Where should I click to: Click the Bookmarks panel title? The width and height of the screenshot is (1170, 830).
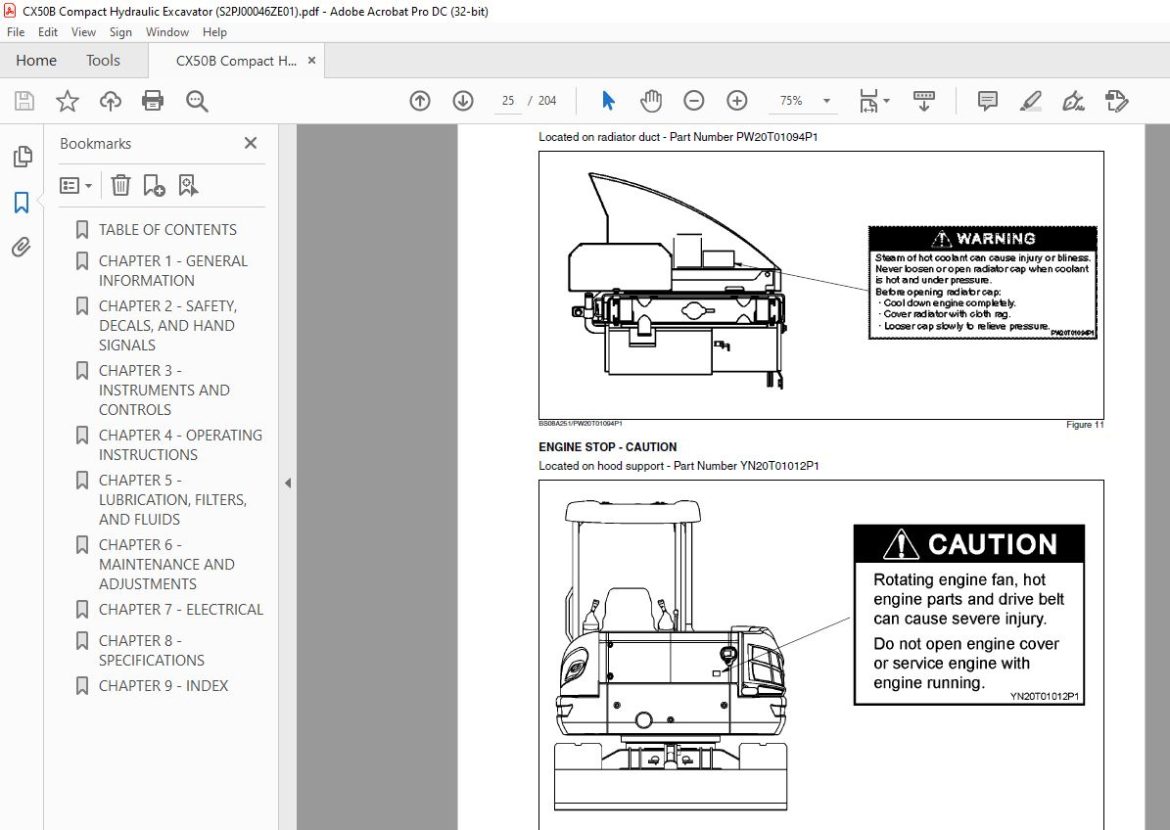click(96, 143)
